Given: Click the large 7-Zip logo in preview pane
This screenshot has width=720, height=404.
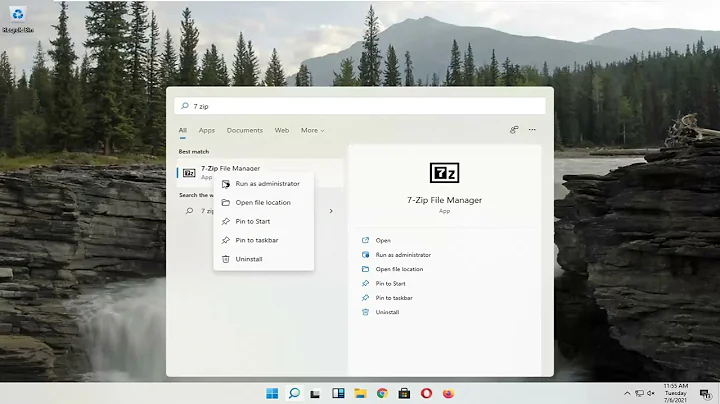Looking at the screenshot, I should click(x=444, y=173).
